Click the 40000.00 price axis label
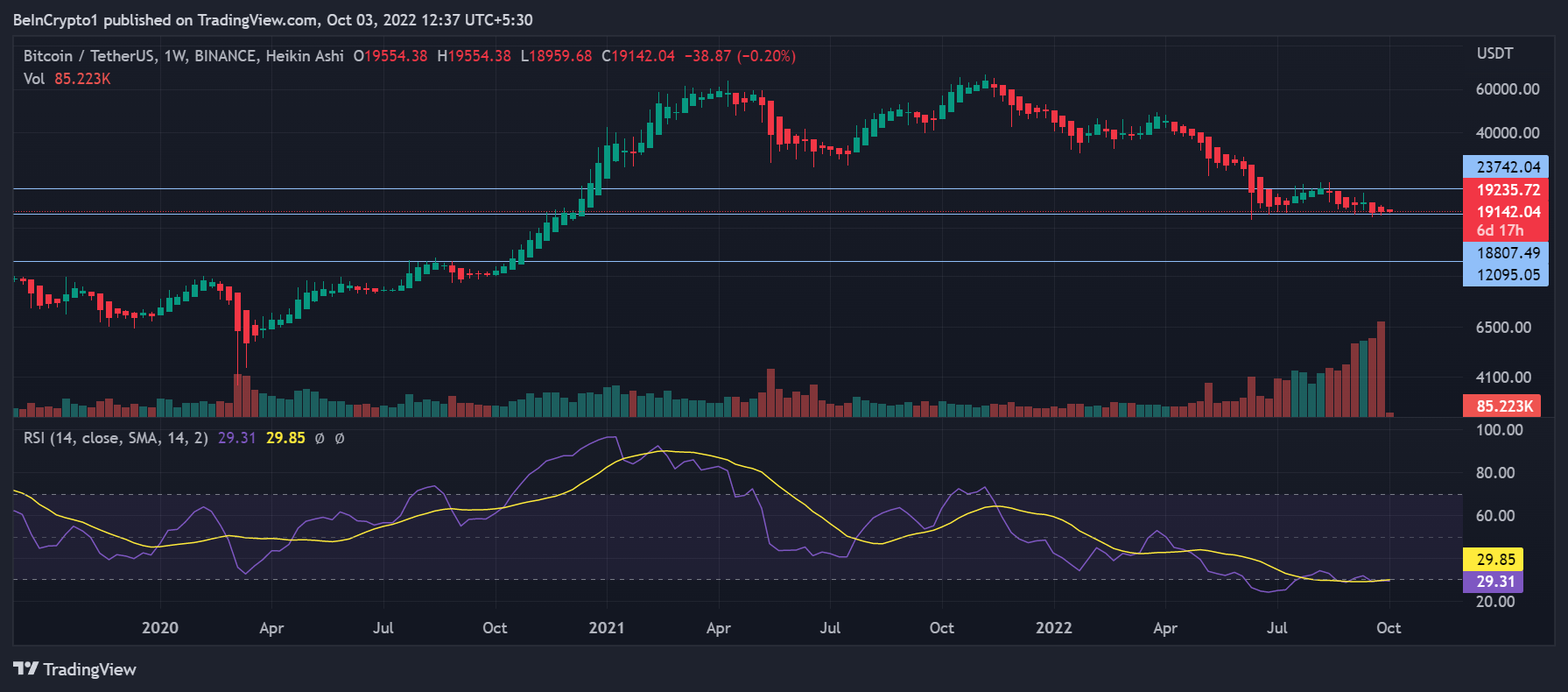The width and height of the screenshot is (1568, 692). tap(1508, 133)
